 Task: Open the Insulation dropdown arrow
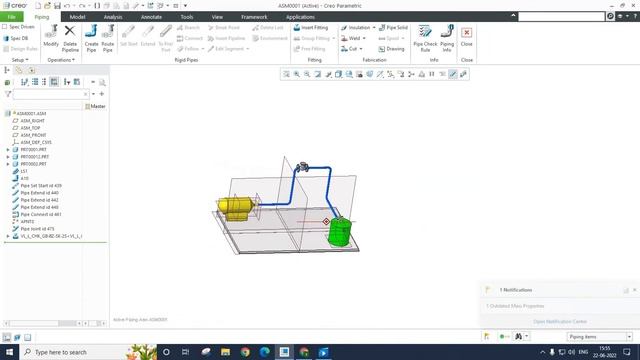pos(374,27)
